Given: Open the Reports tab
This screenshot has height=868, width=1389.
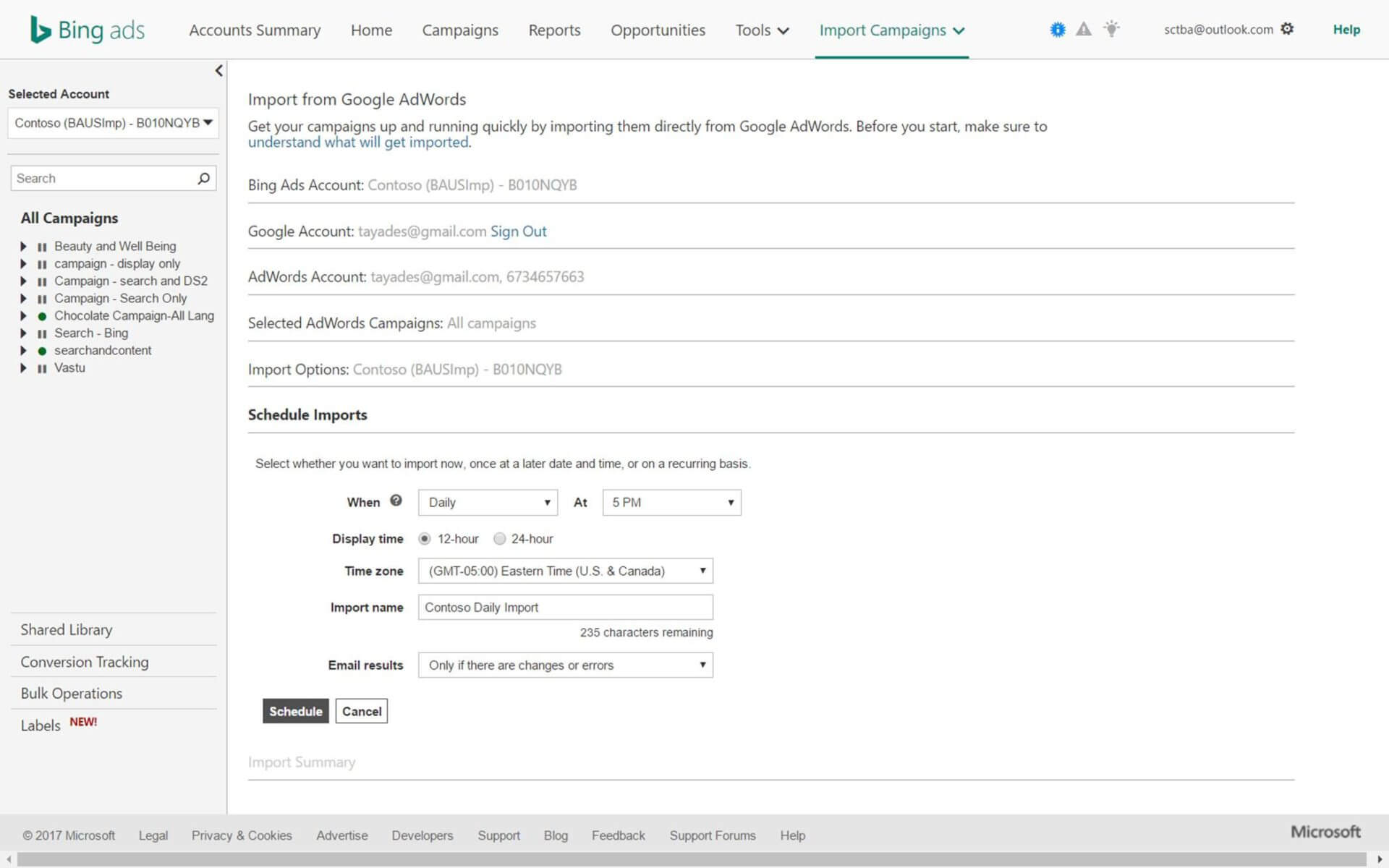Looking at the screenshot, I should (554, 30).
